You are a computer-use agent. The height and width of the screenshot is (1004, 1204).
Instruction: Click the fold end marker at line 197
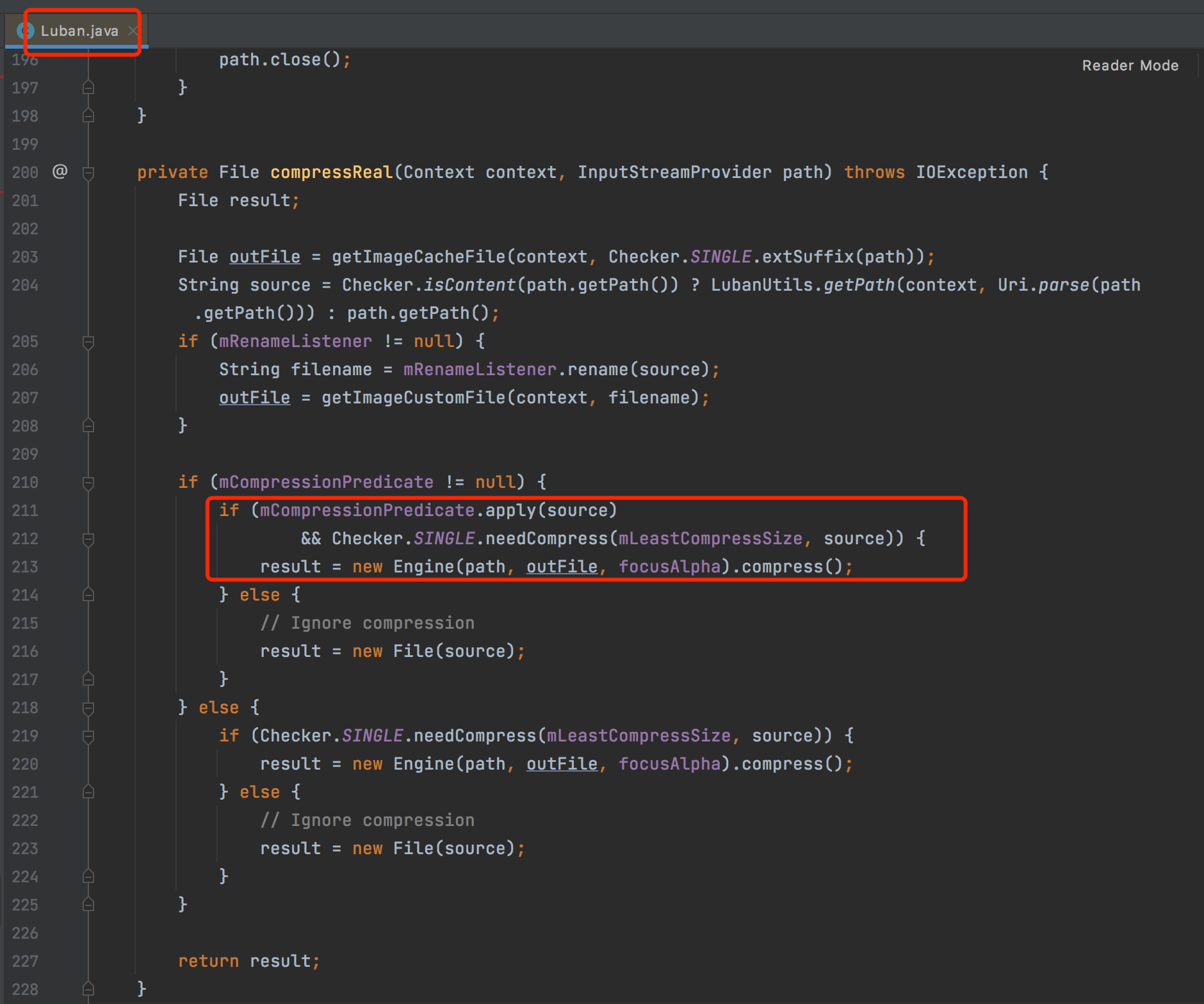[x=88, y=86]
